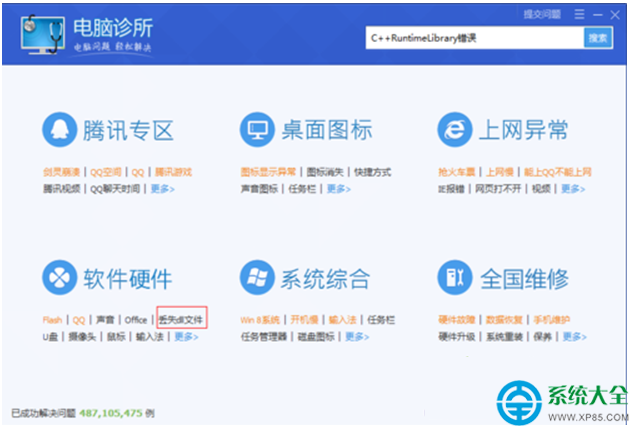Open the 声音 link under 软件硬件

coord(105,320)
